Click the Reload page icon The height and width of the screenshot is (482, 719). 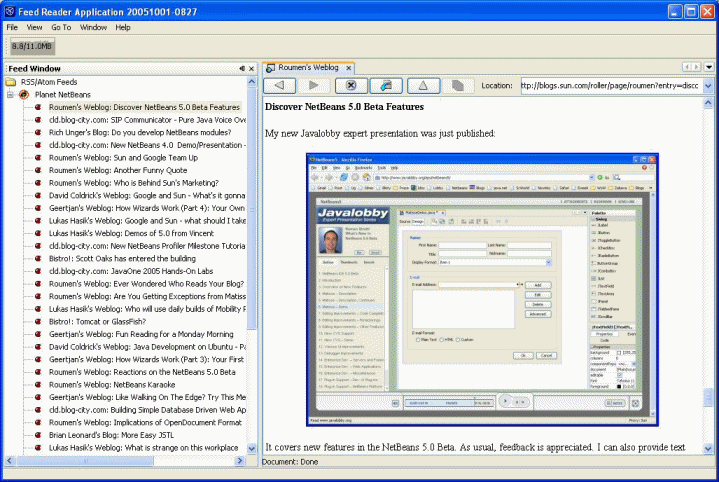pyautogui.click(x=387, y=86)
